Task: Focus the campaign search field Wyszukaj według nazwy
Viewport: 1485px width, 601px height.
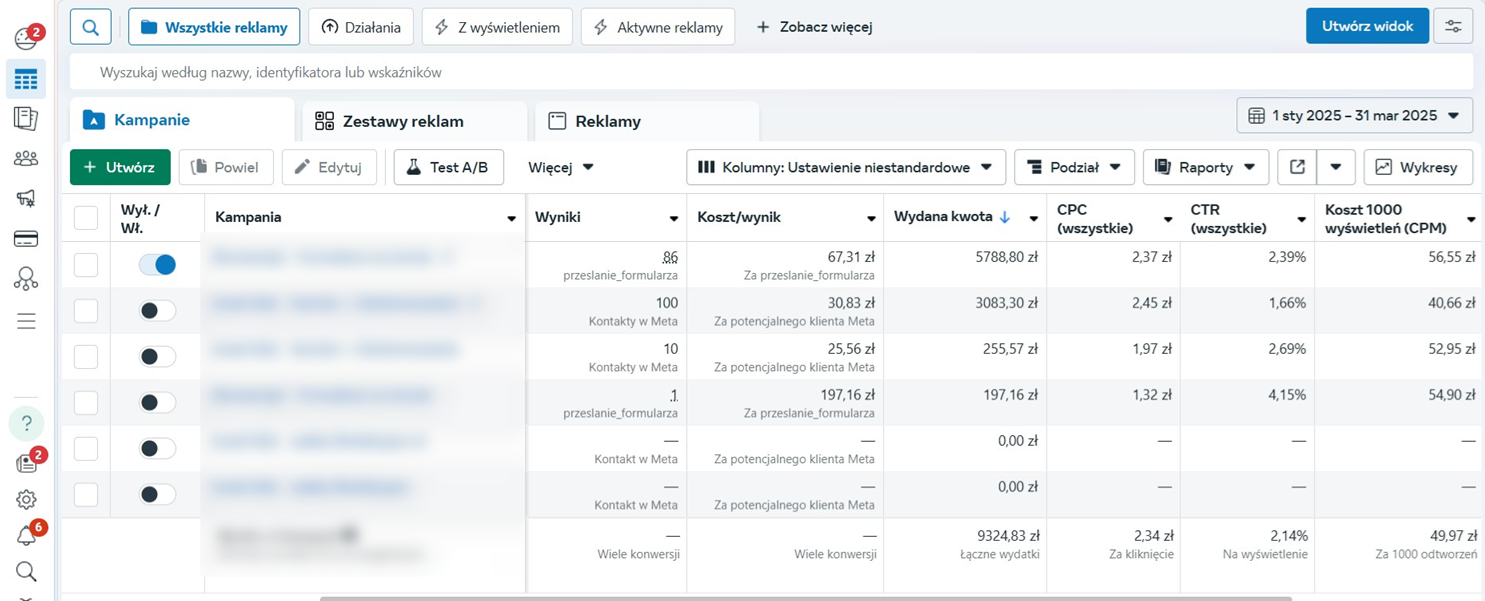Action: point(771,72)
